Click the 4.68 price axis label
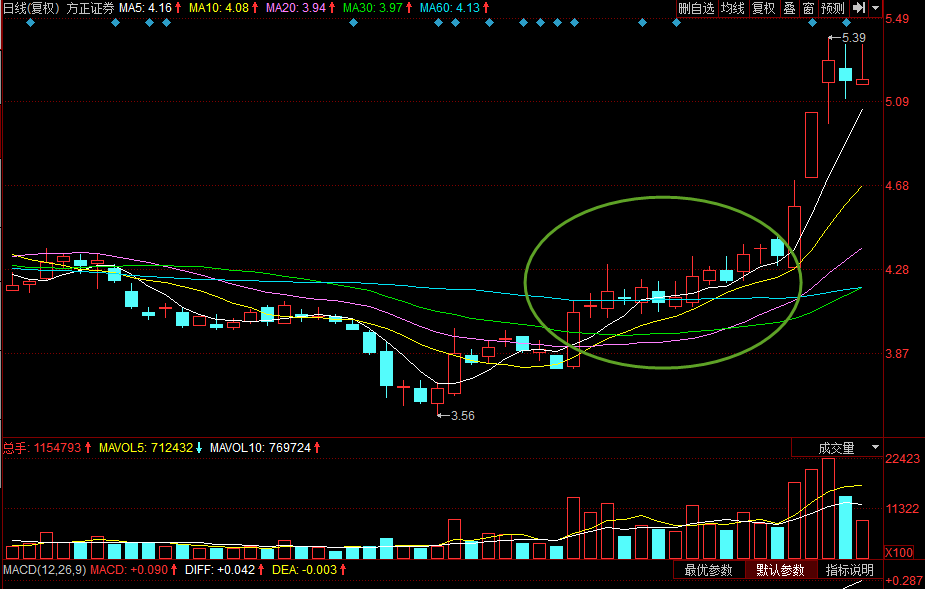Image resolution: width=925 pixels, height=589 pixels. tap(897, 186)
